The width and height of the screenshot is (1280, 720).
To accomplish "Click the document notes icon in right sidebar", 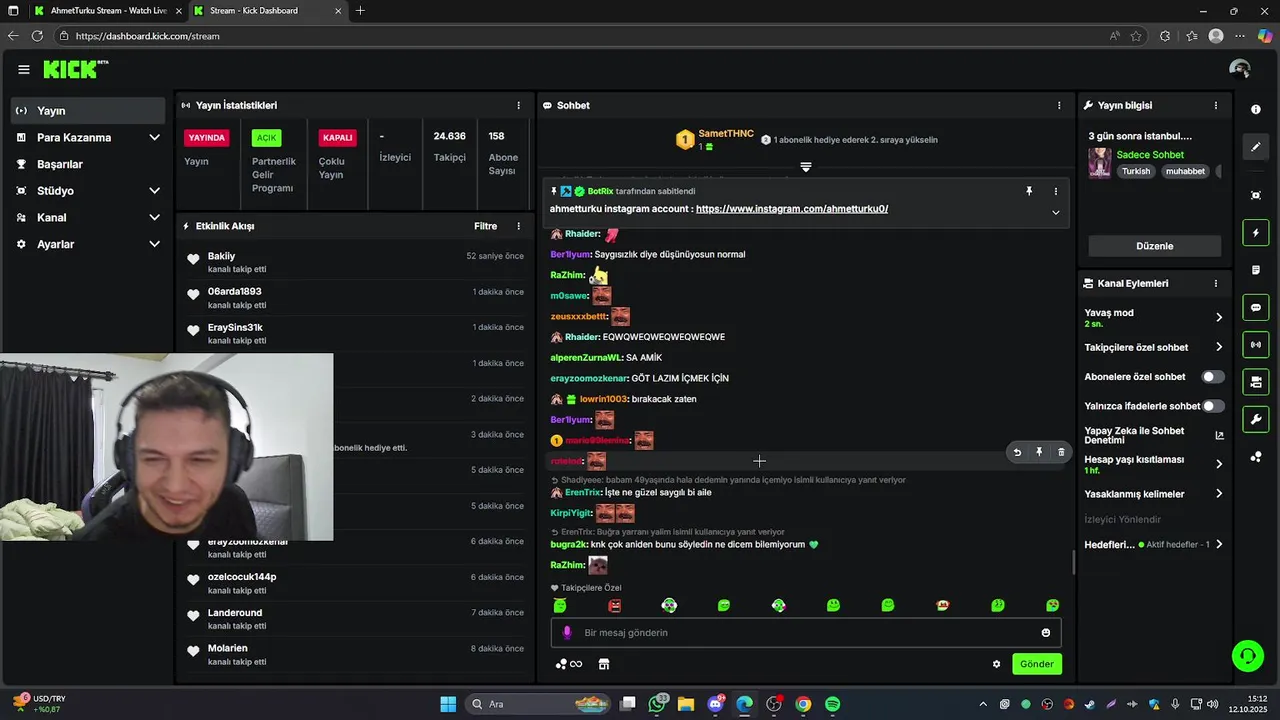I will [1256, 270].
